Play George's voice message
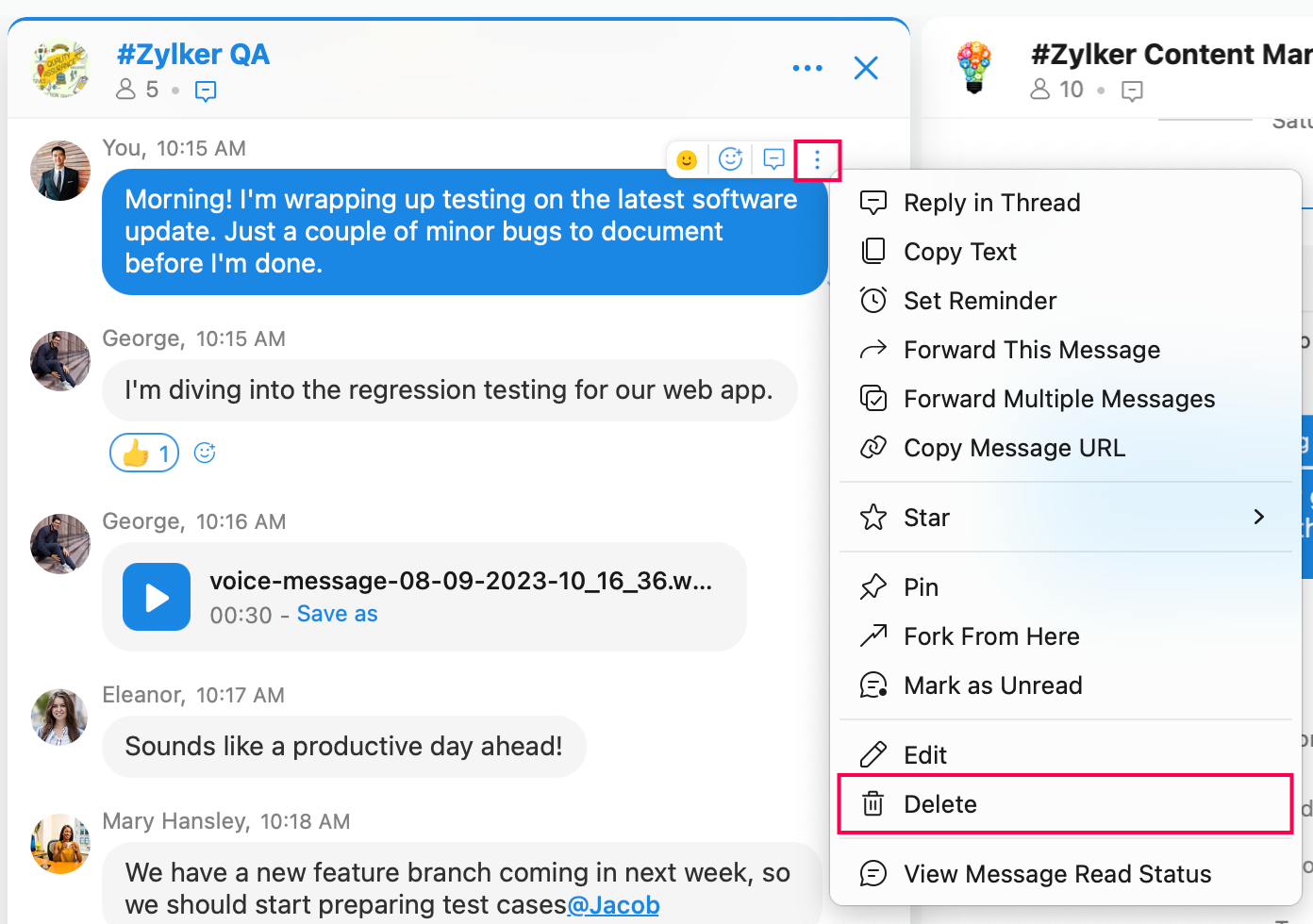 click(157, 597)
